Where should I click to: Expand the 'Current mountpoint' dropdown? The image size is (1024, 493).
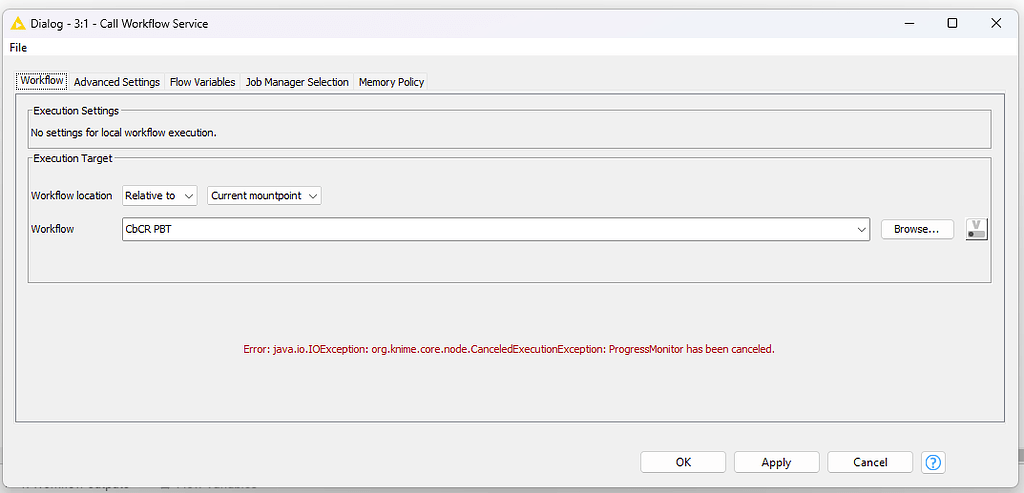click(x=264, y=195)
